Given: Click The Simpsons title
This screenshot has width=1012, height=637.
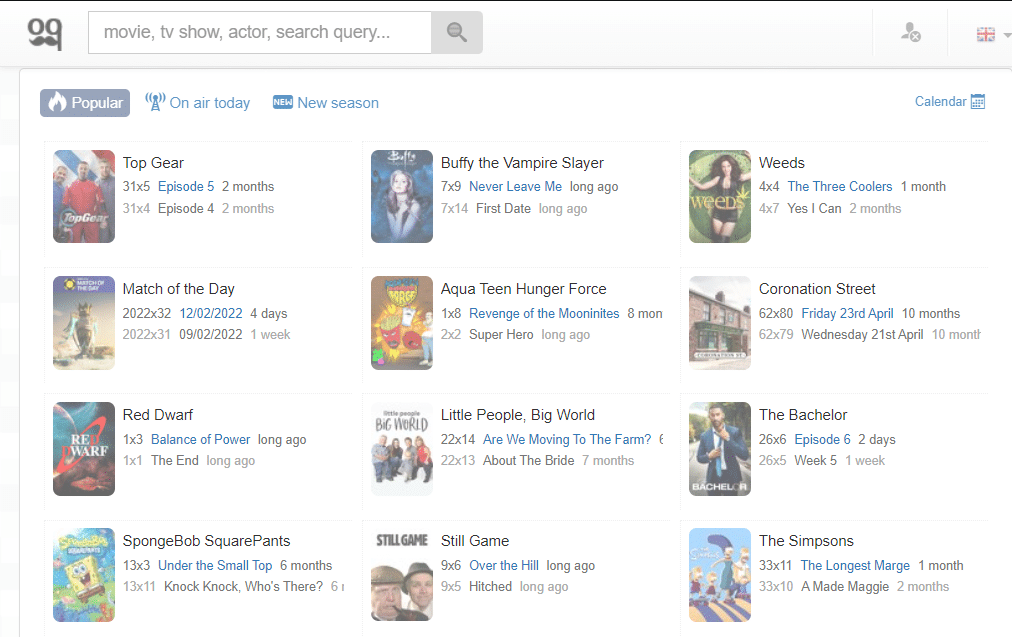Looking at the screenshot, I should (x=806, y=541).
